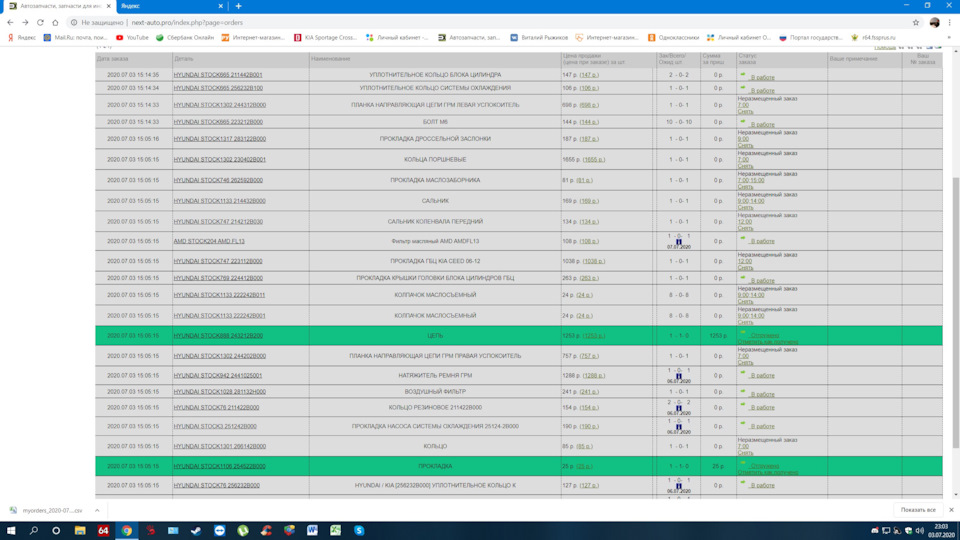Show hidden bookmarks overflow chevron

tap(949, 37)
